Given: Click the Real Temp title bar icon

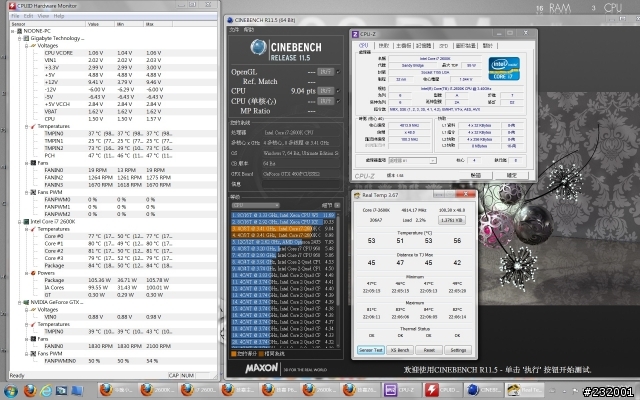Looking at the screenshot, I should [357, 196].
